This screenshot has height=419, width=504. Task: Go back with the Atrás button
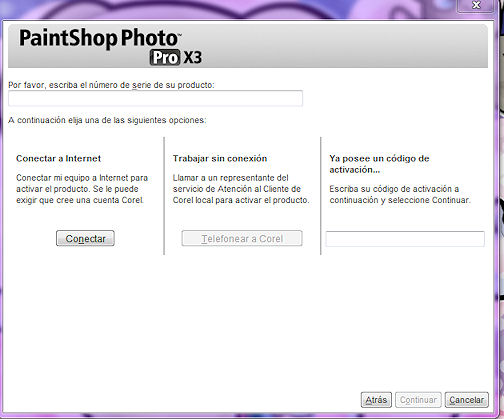click(x=376, y=400)
